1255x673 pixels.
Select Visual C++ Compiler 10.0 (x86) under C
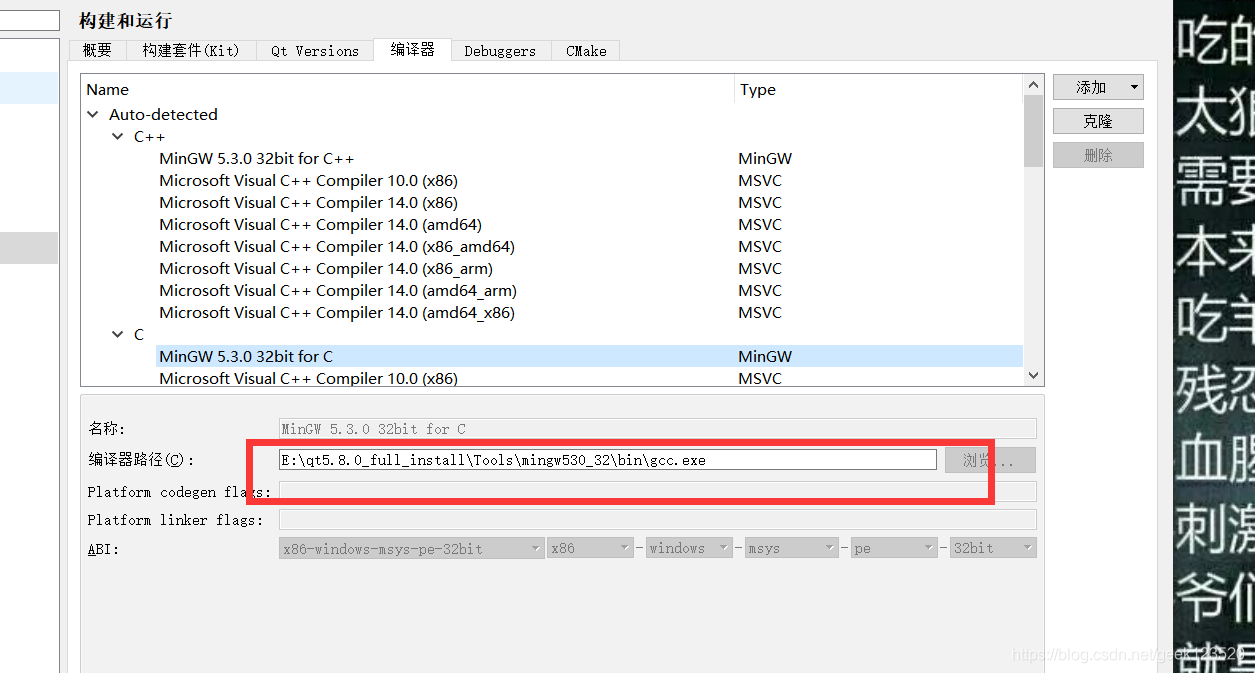[x=308, y=379]
